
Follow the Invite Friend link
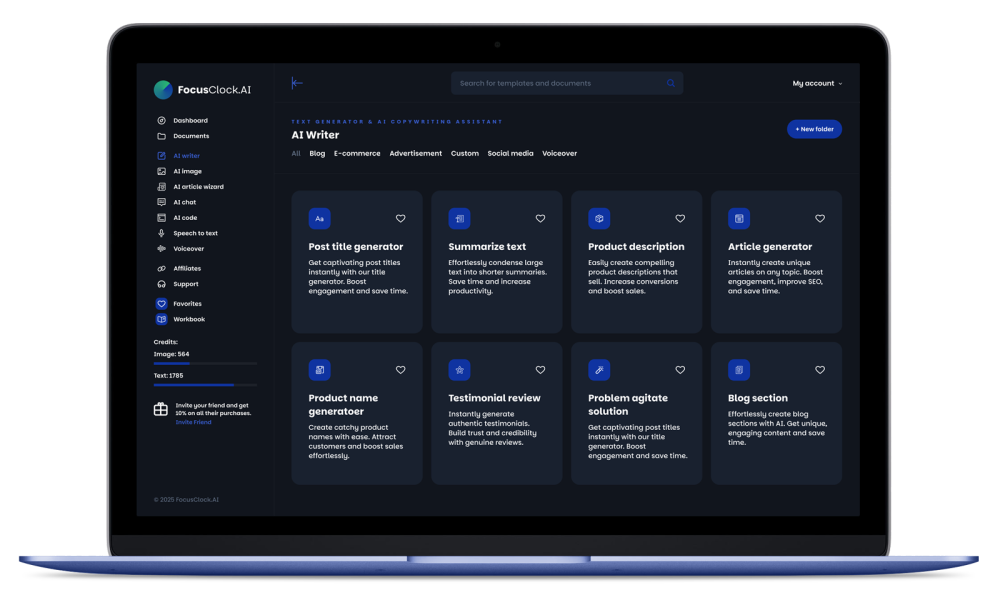193,422
